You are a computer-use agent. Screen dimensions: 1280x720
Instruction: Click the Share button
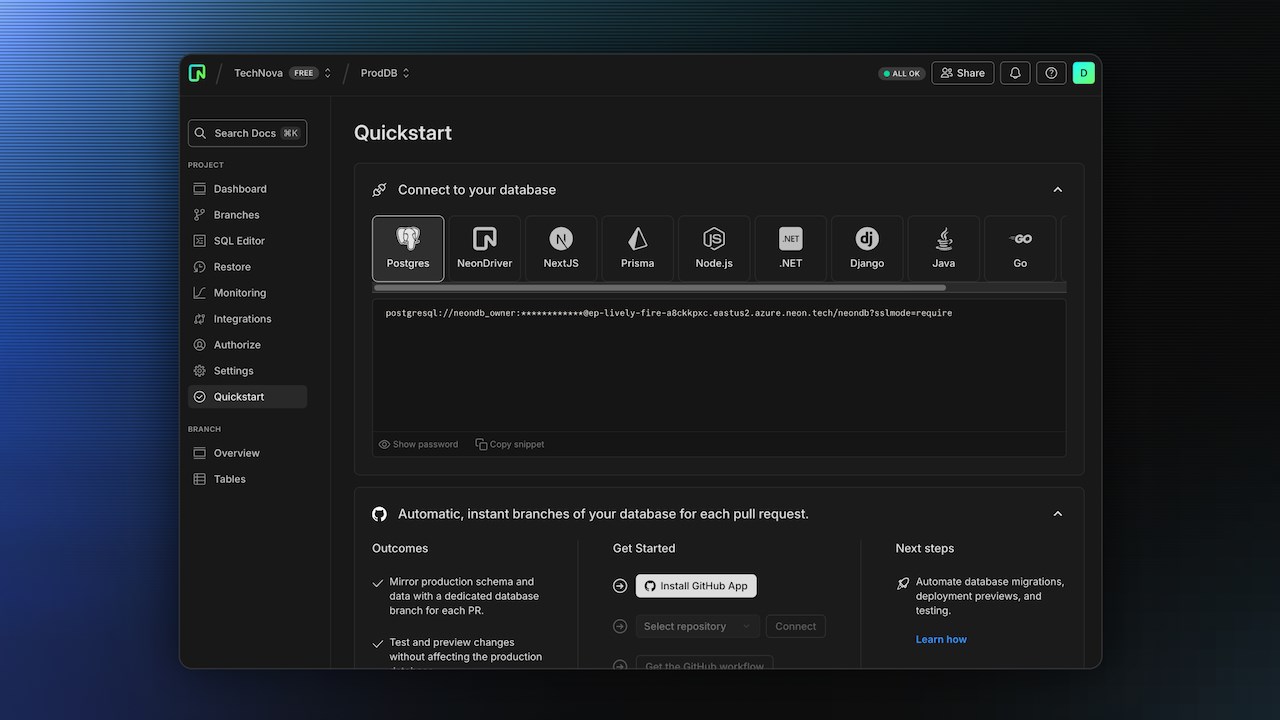(x=962, y=73)
